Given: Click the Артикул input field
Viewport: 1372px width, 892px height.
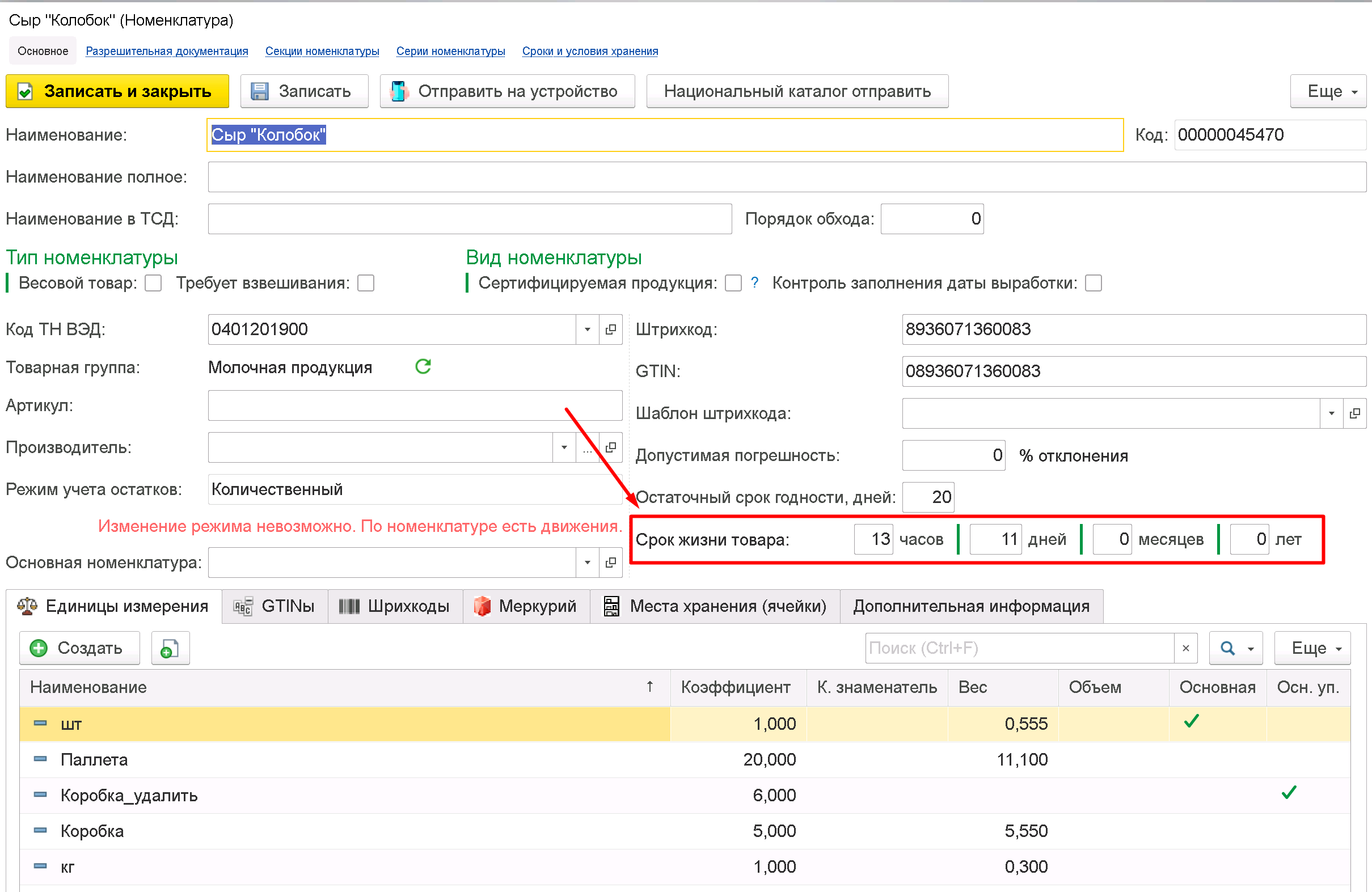Looking at the screenshot, I should point(415,405).
